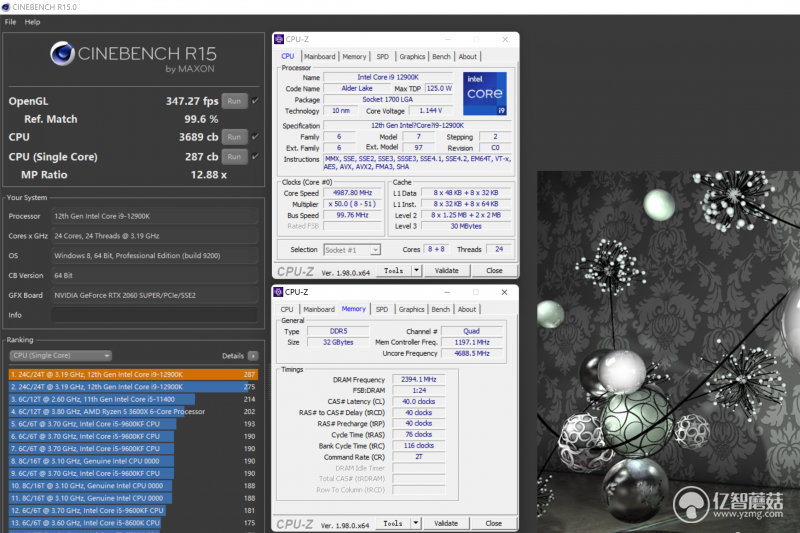Open Graphics tab in upper CPU-Z window
The width and height of the screenshot is (800, 533).
point(412,57)
